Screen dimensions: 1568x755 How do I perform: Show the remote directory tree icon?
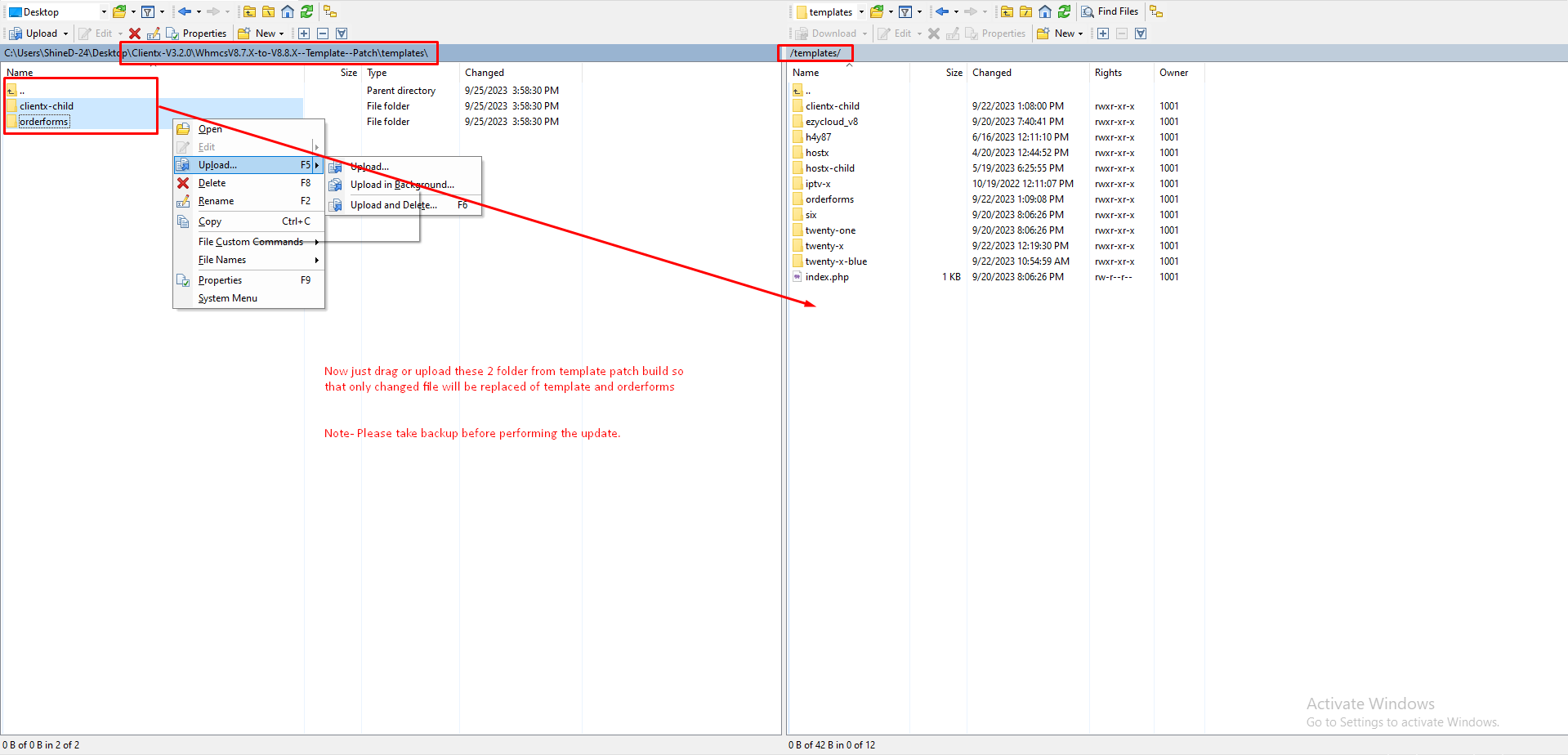pos(1155,11)
